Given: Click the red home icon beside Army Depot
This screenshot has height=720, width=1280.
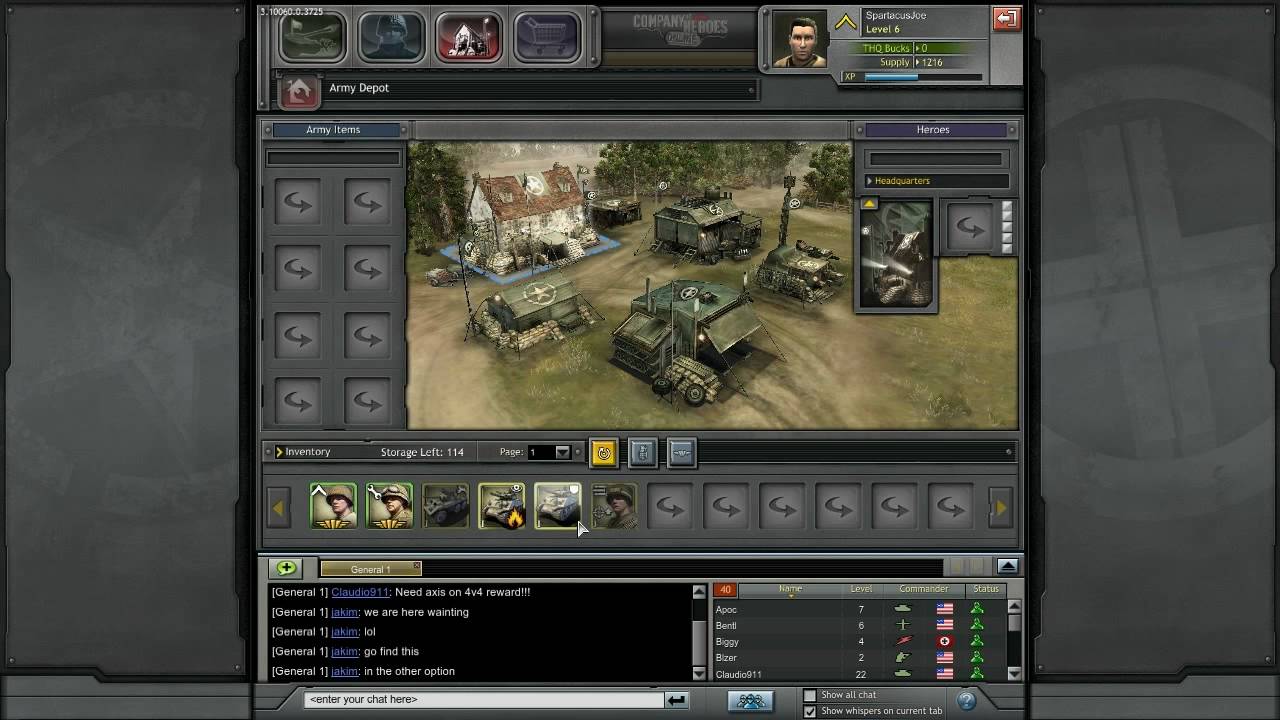Looking at the screenshot, I should pos(298,91).
